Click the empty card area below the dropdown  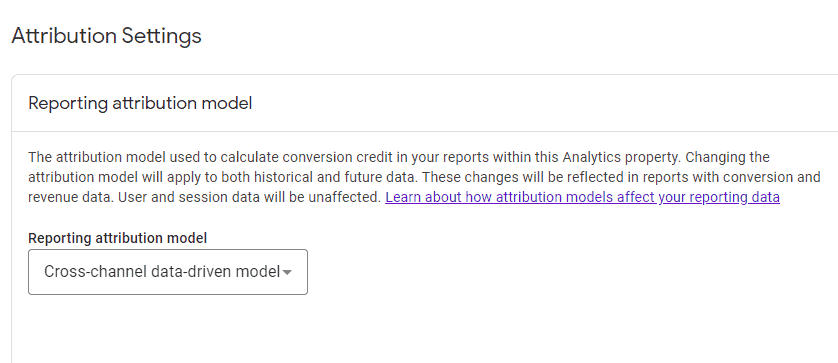(424, 329)
